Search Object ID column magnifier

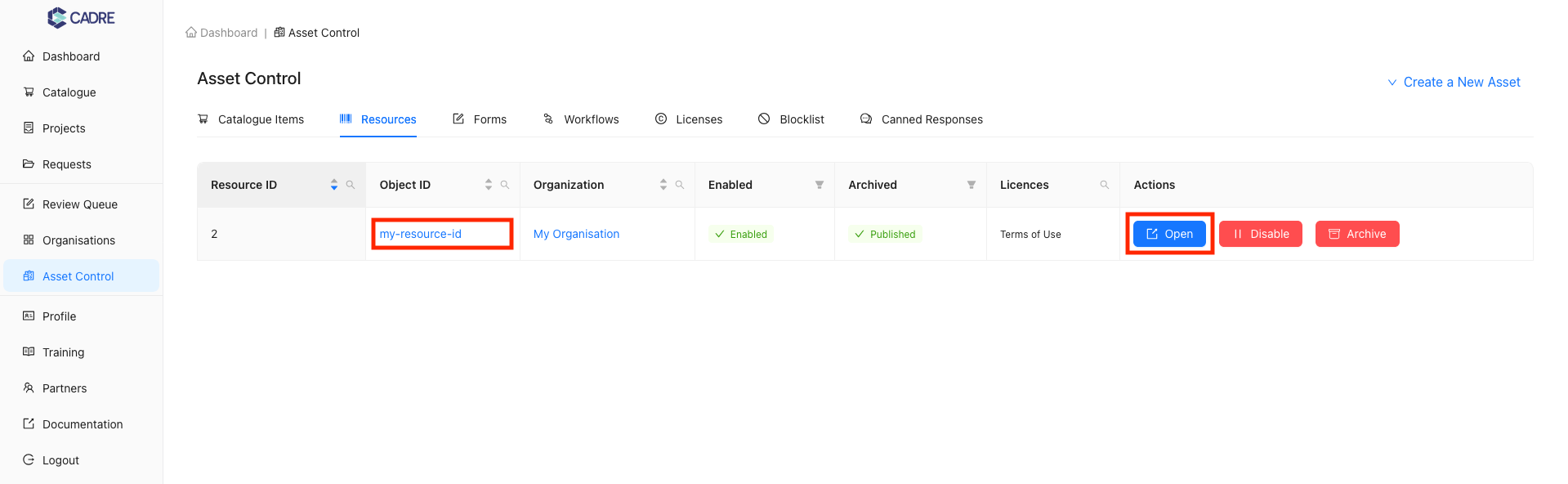[x=505, y=185]
